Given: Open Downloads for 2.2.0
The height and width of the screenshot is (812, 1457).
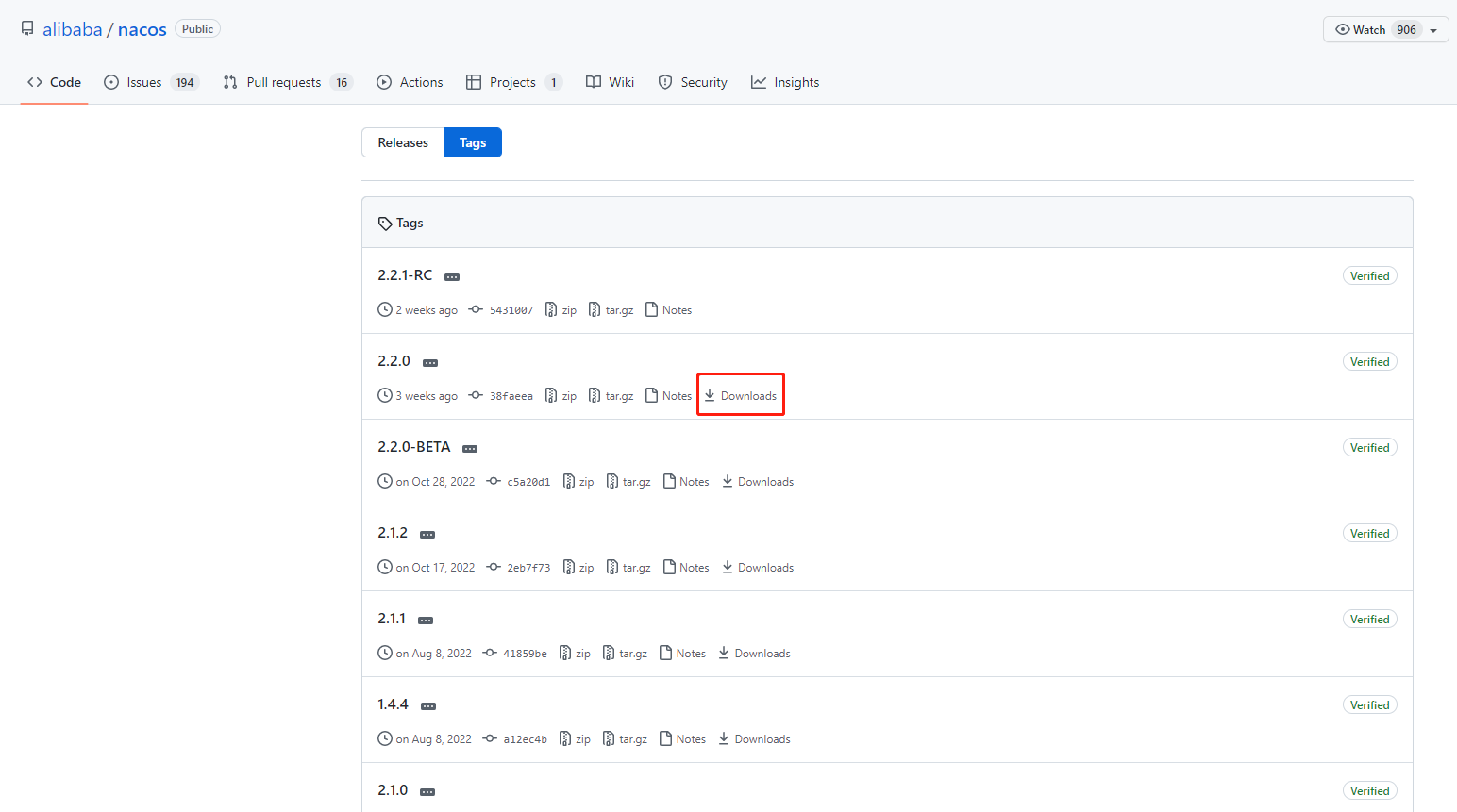Looking at the screenshot, I should coord(741,396).
